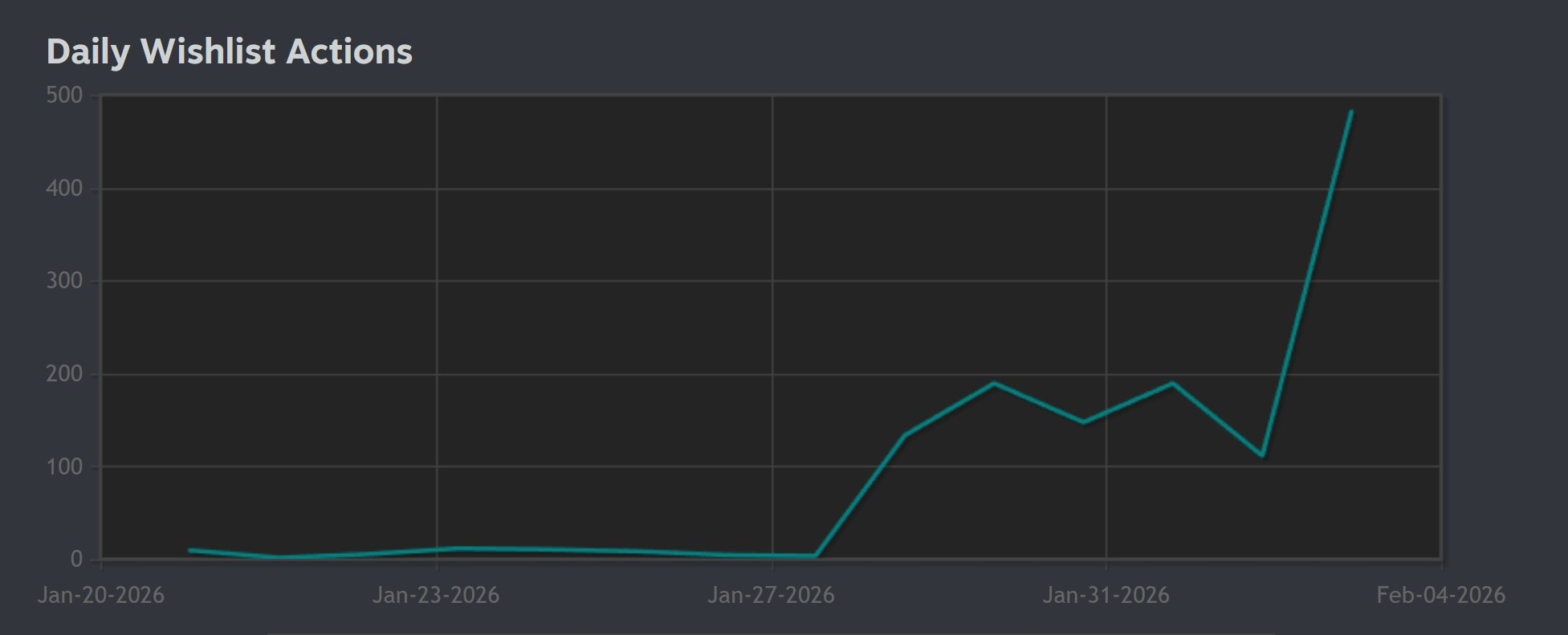Click the point where the line starts rising sharply
The image size is (1568, 635).
tap(815, 556)
